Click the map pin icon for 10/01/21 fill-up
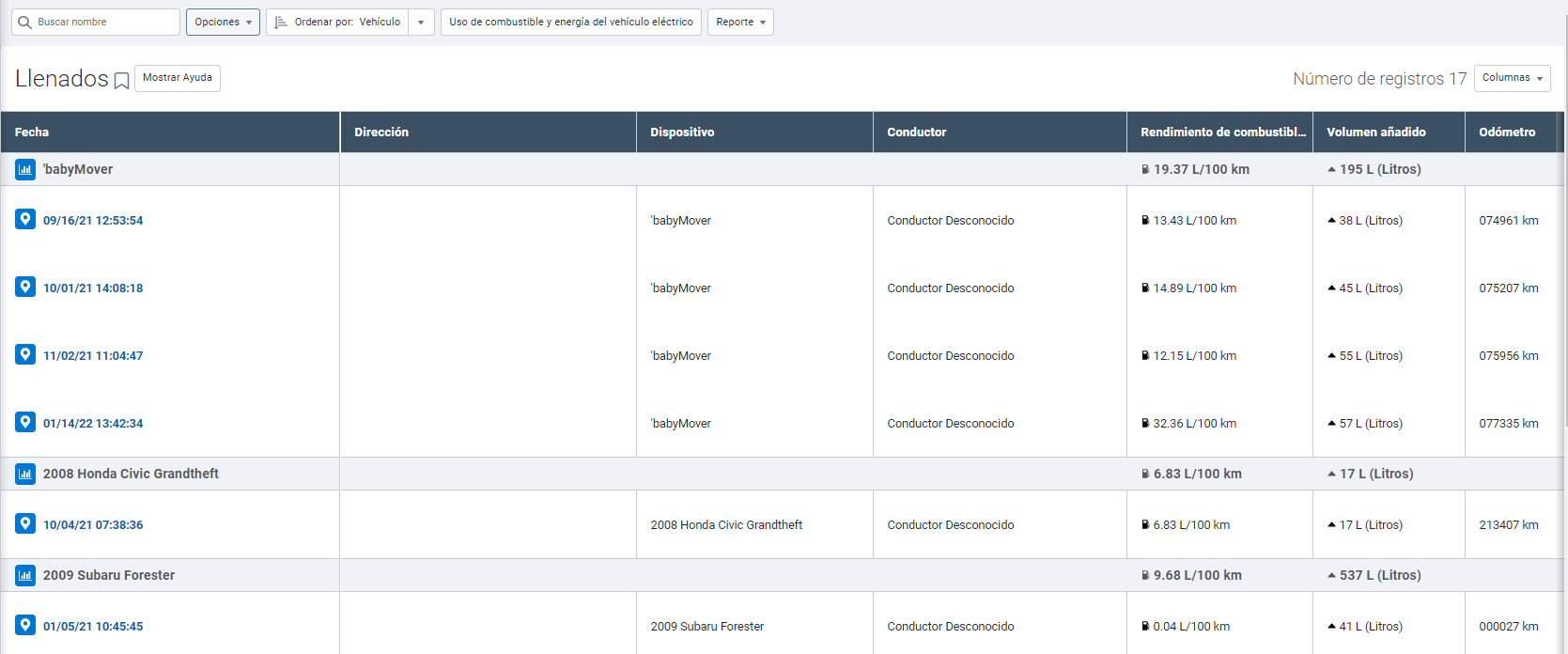The width and height of the screenshot is (1568, 654). click(x=25, y=287)
